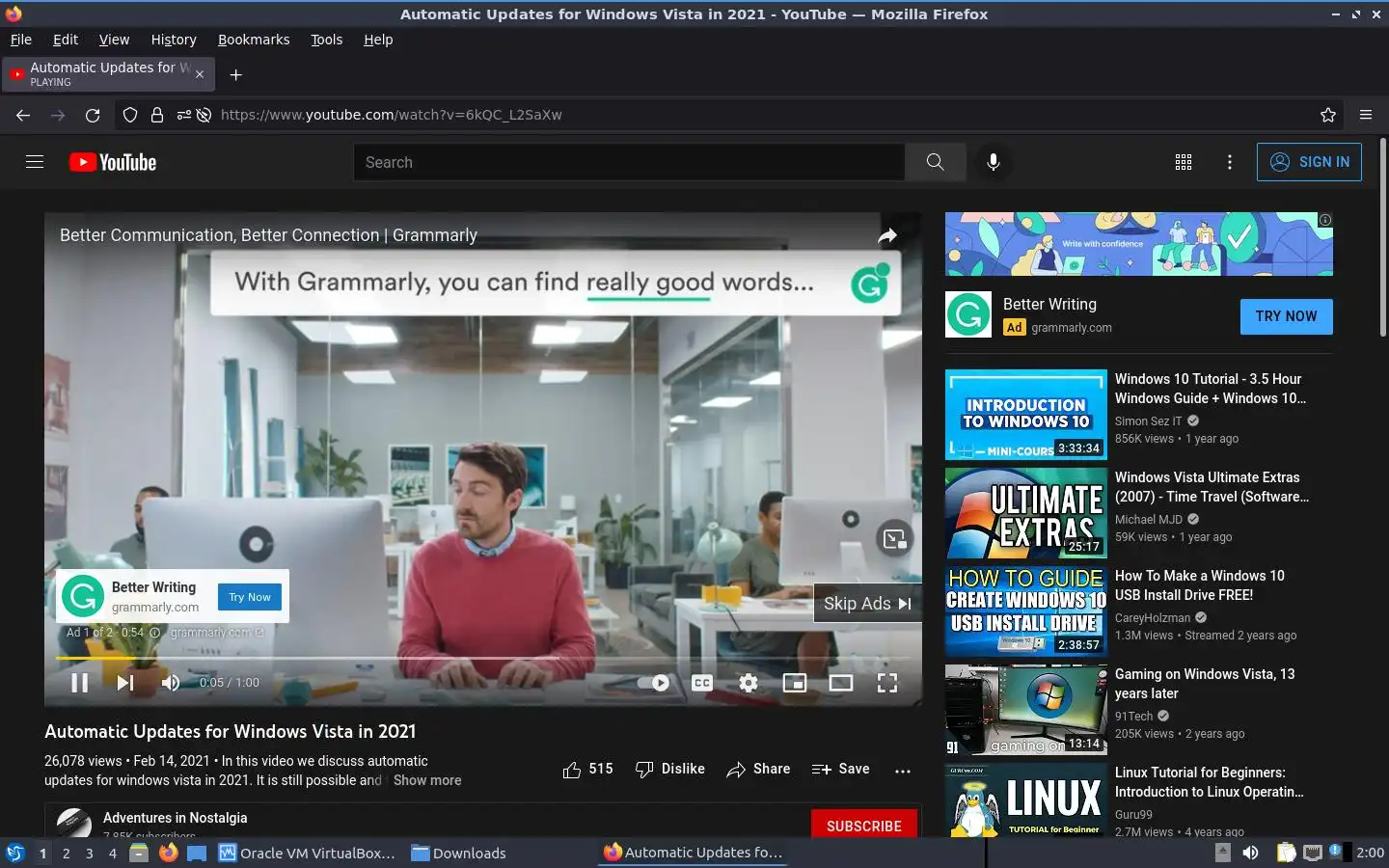
Task: Open Oracle VM VirtualBox taskbar item
Action: [307, 853]
